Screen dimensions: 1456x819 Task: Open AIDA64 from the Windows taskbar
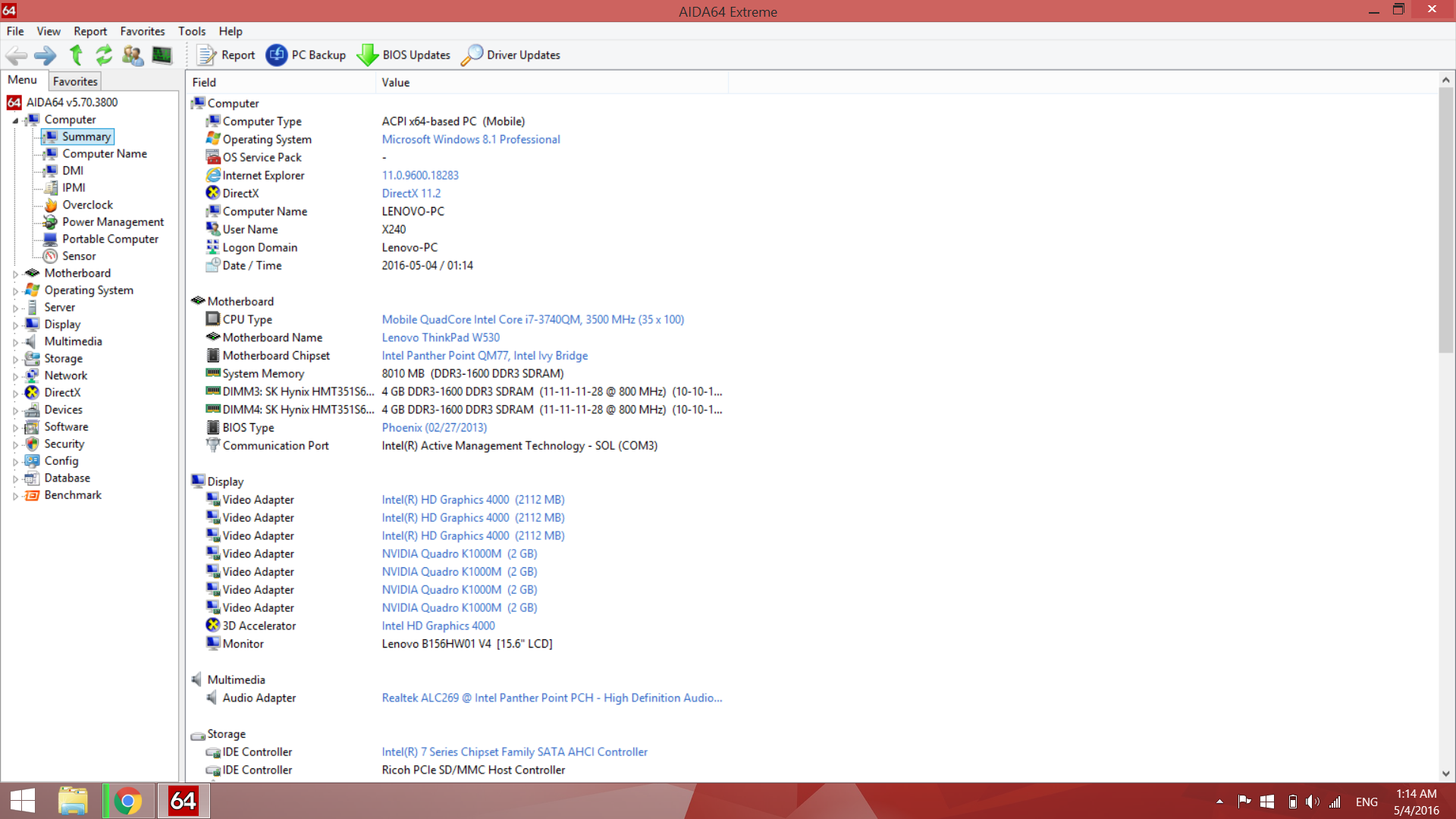point(183,801)
